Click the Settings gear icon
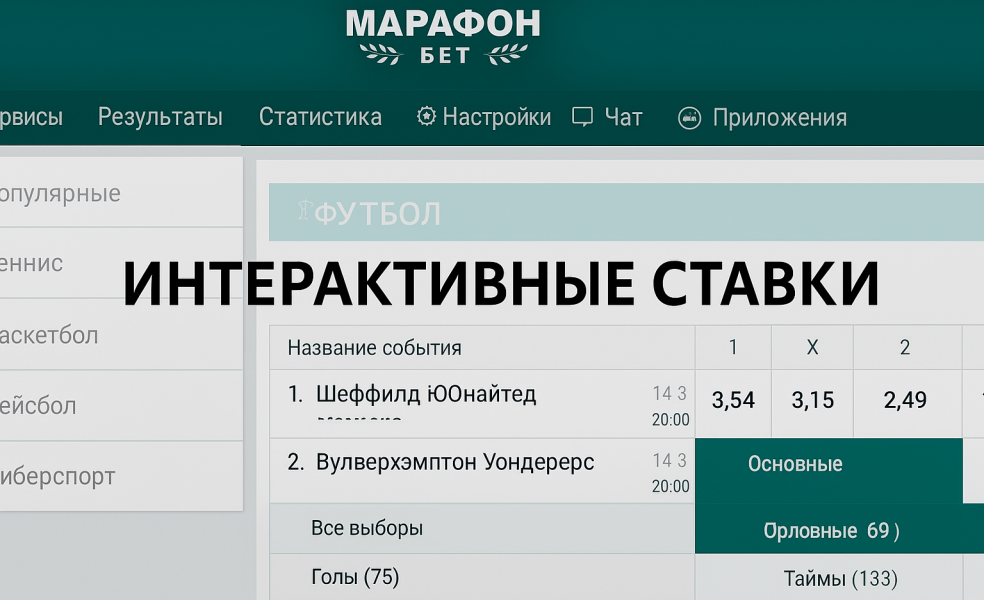 (427, 117)
